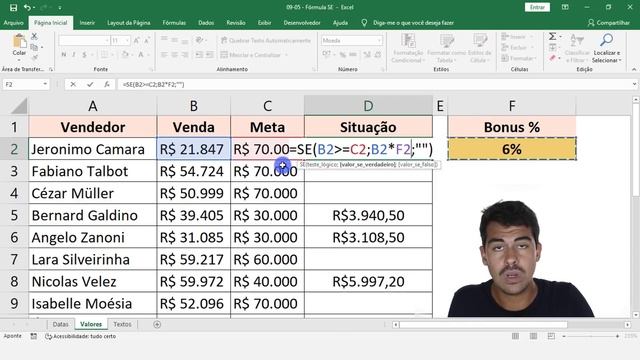This screenshot has width=640, height=360.
Task: Expand Mesclar e Centralizar dropdown arrow
Action: [286, 55]
